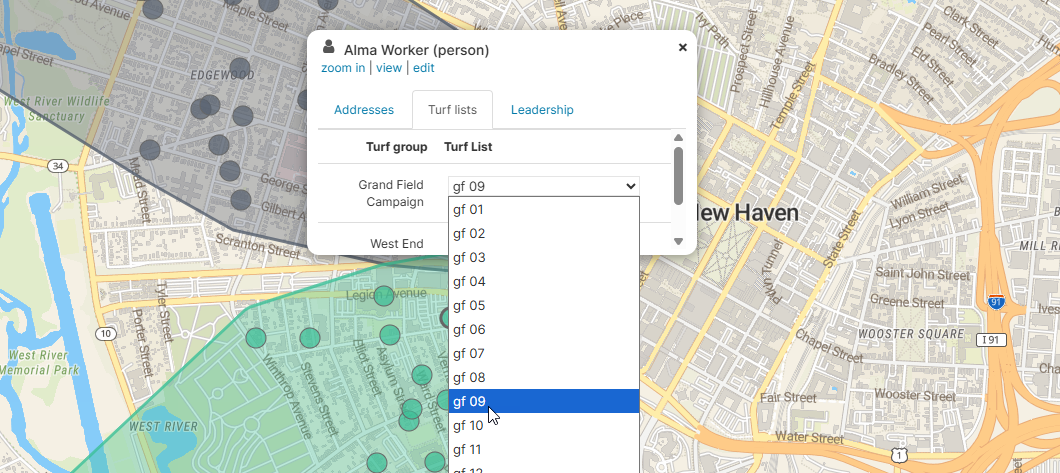The width and height of the screenshot is (1060, 473).
Task: Click the person icon beside Alma Worker
Action: 329,47
